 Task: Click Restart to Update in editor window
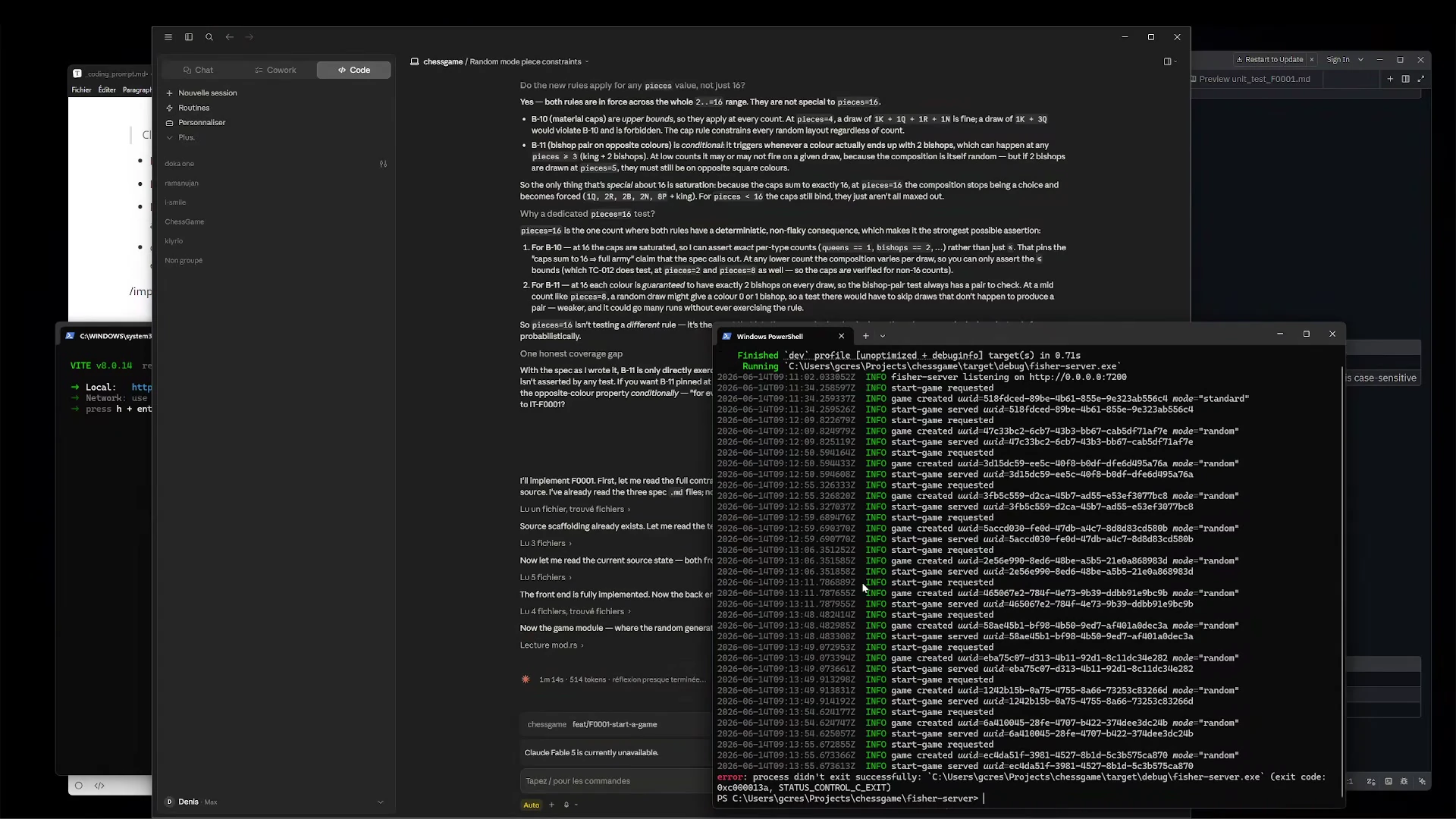pyautogui.click(x=1269, y=59)
